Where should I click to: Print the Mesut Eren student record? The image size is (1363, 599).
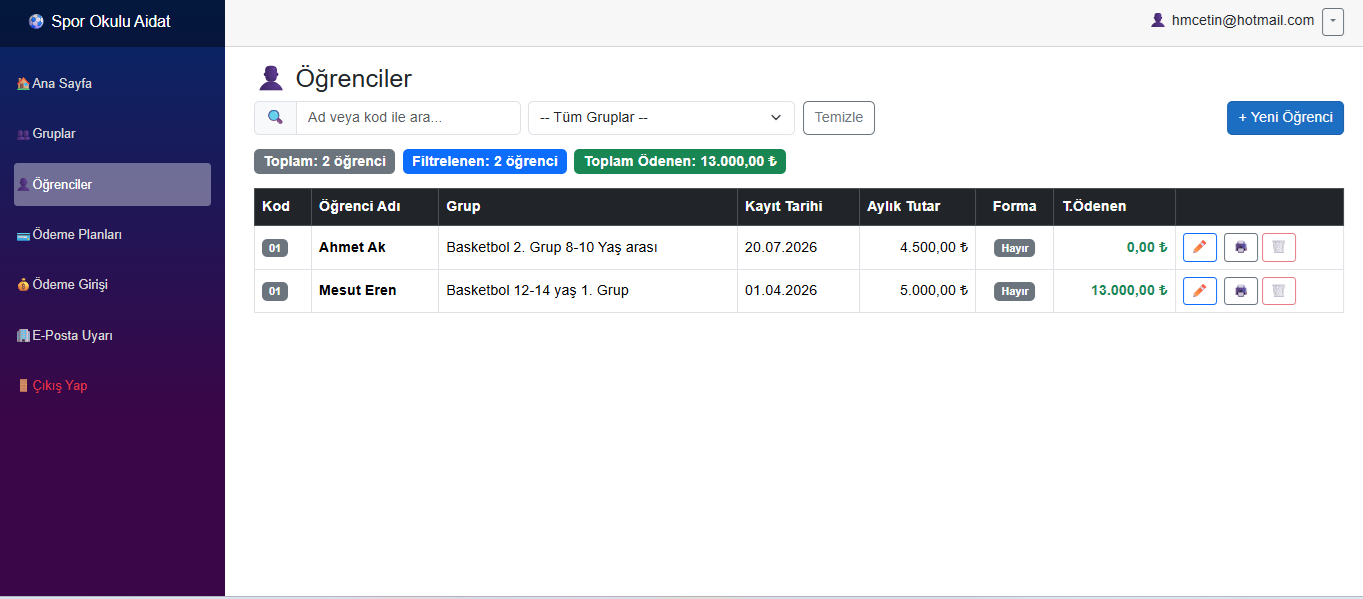[x=1241, y=291]
